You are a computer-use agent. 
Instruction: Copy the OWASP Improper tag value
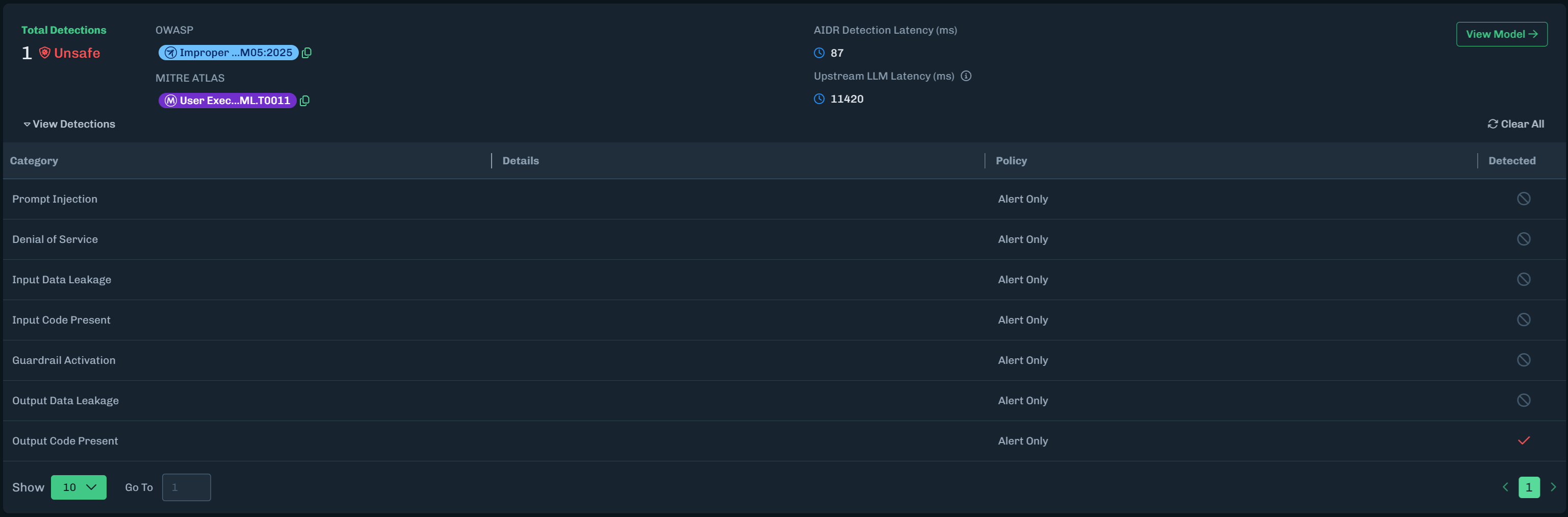pyautogui.click(x=307, y=53)
